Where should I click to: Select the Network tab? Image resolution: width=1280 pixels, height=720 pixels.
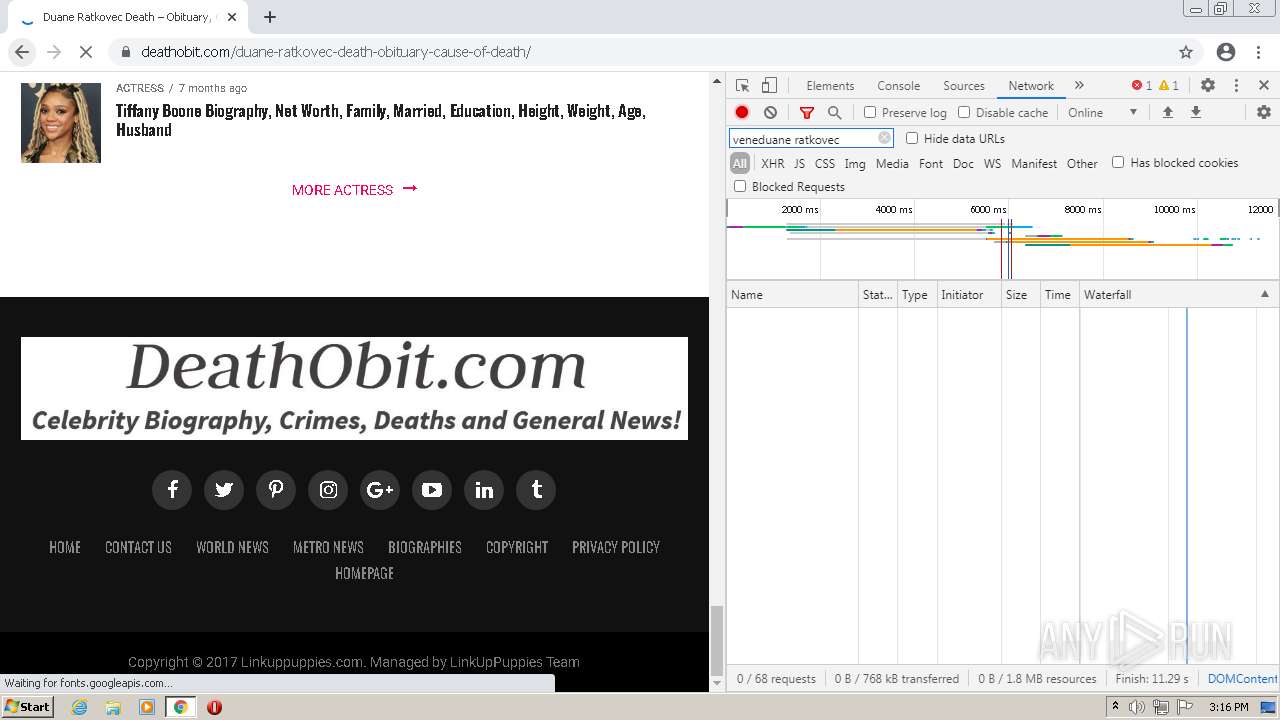click(x=1031, y=86)
